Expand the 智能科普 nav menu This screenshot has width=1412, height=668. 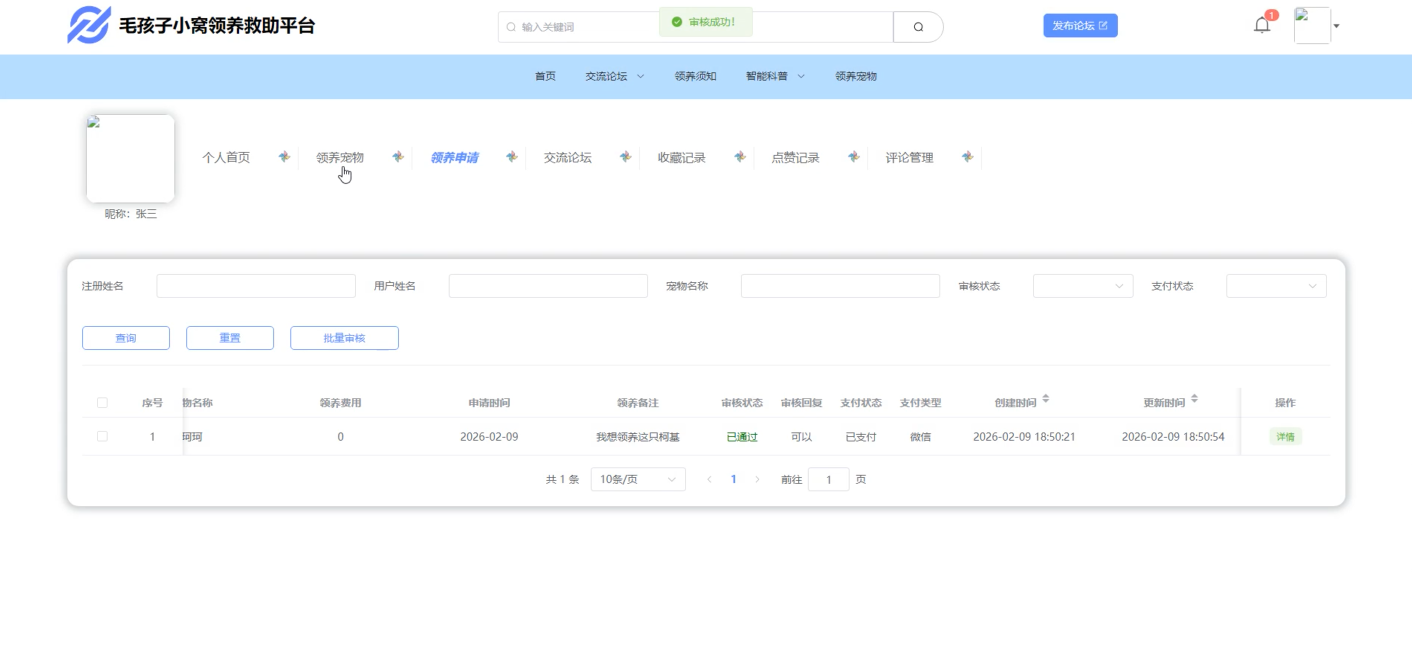click(775, 76)
